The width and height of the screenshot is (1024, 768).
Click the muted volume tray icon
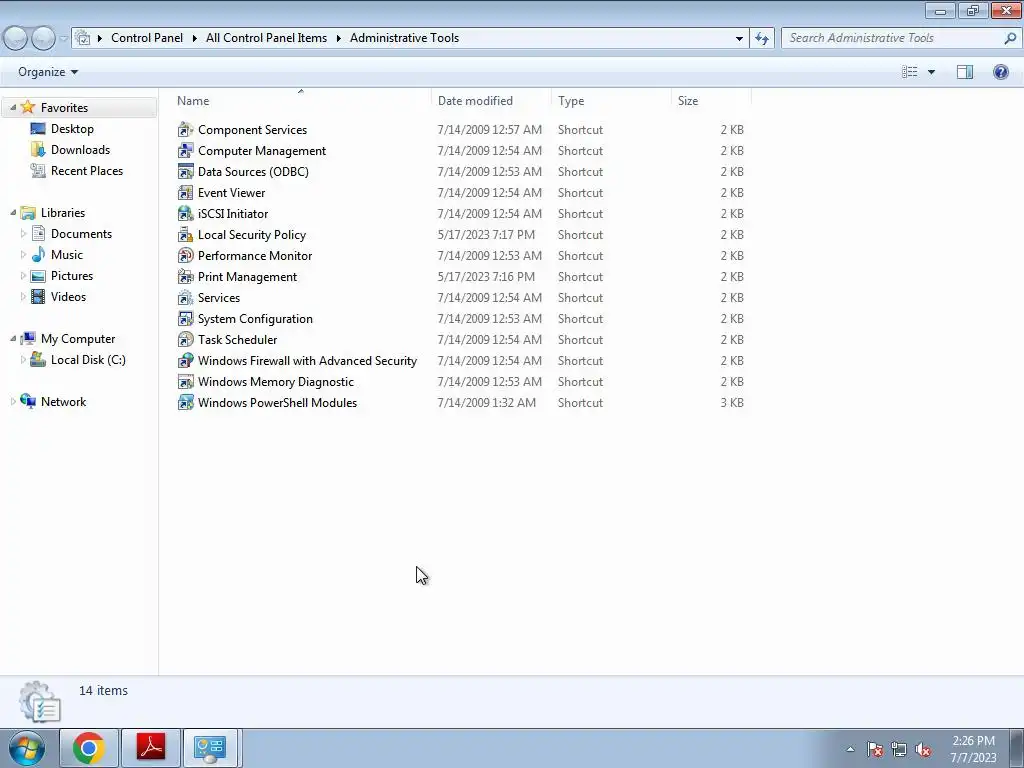click(x=923, y=750)
